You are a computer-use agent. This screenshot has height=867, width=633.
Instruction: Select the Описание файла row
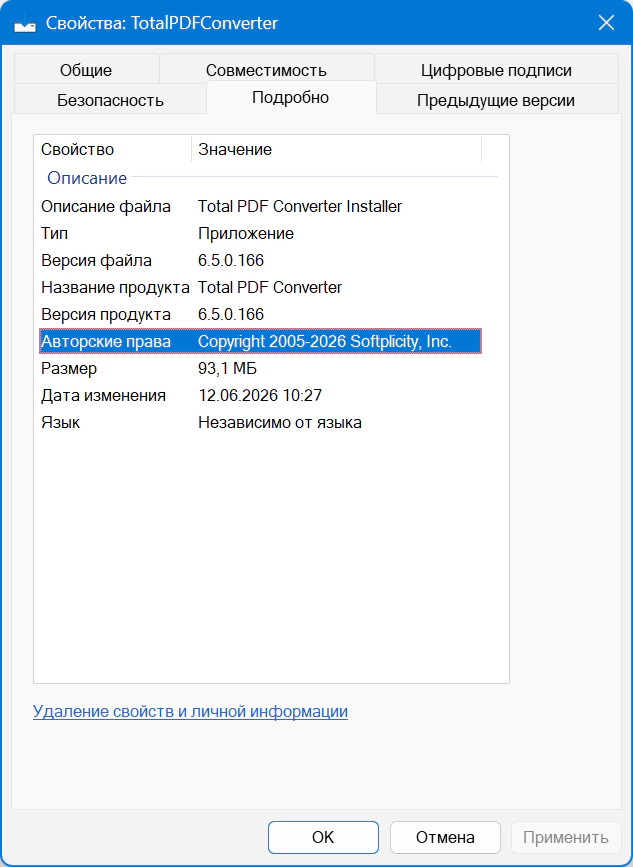pos(260,206)
